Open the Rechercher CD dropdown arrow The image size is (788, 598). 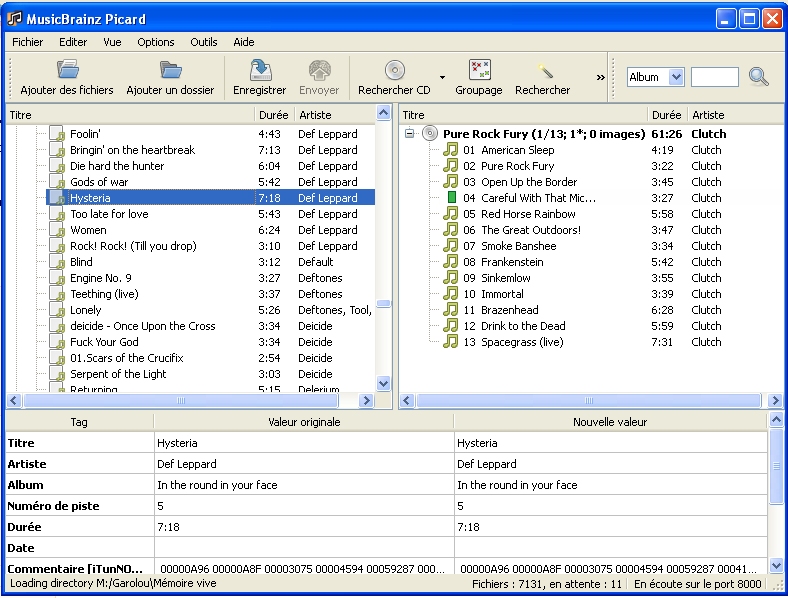442,77
